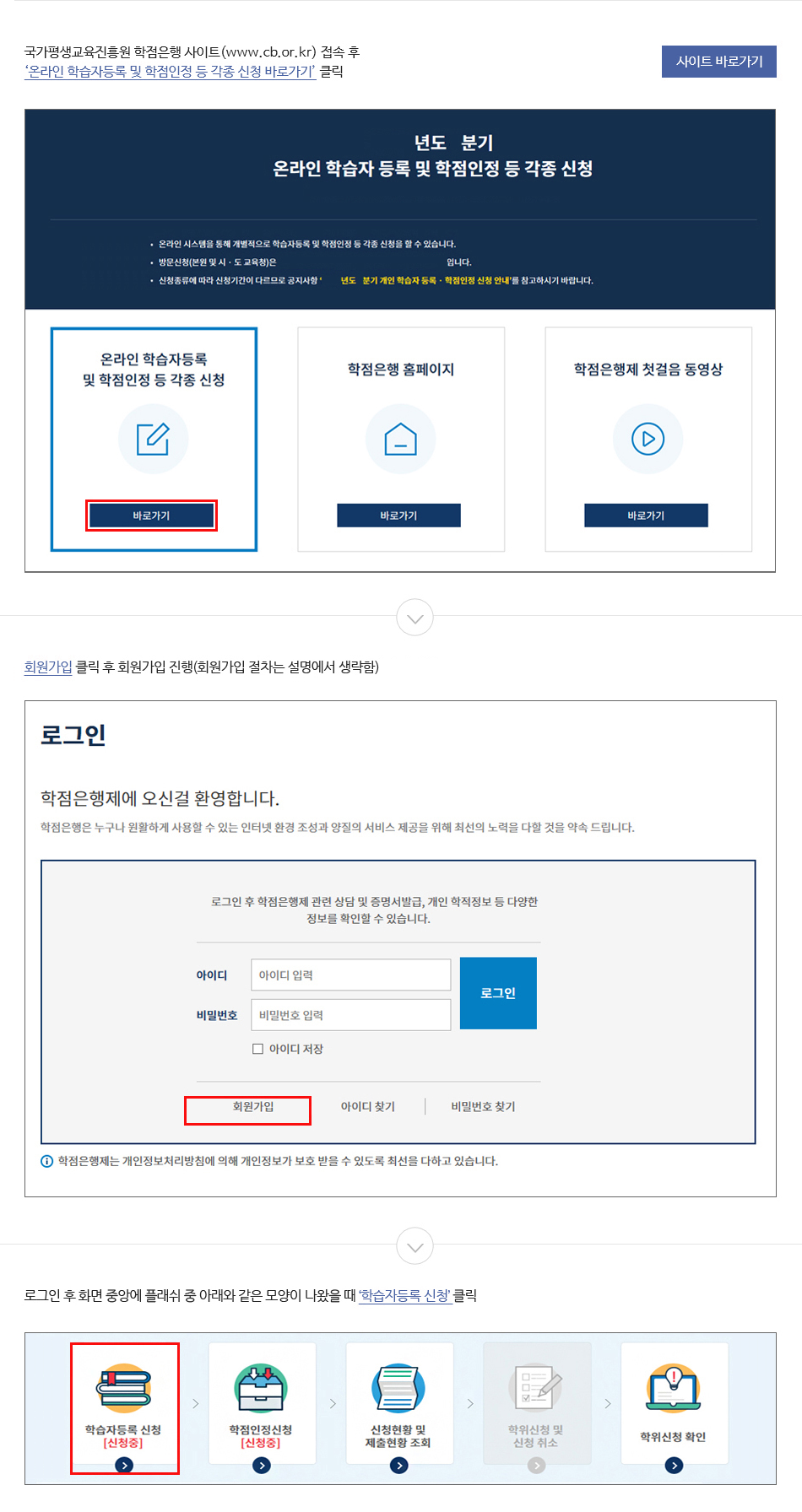This screenshot has height=1512, width=802.
Task: Click the 회원가입 link in the login box
Action: (253, 1106)
